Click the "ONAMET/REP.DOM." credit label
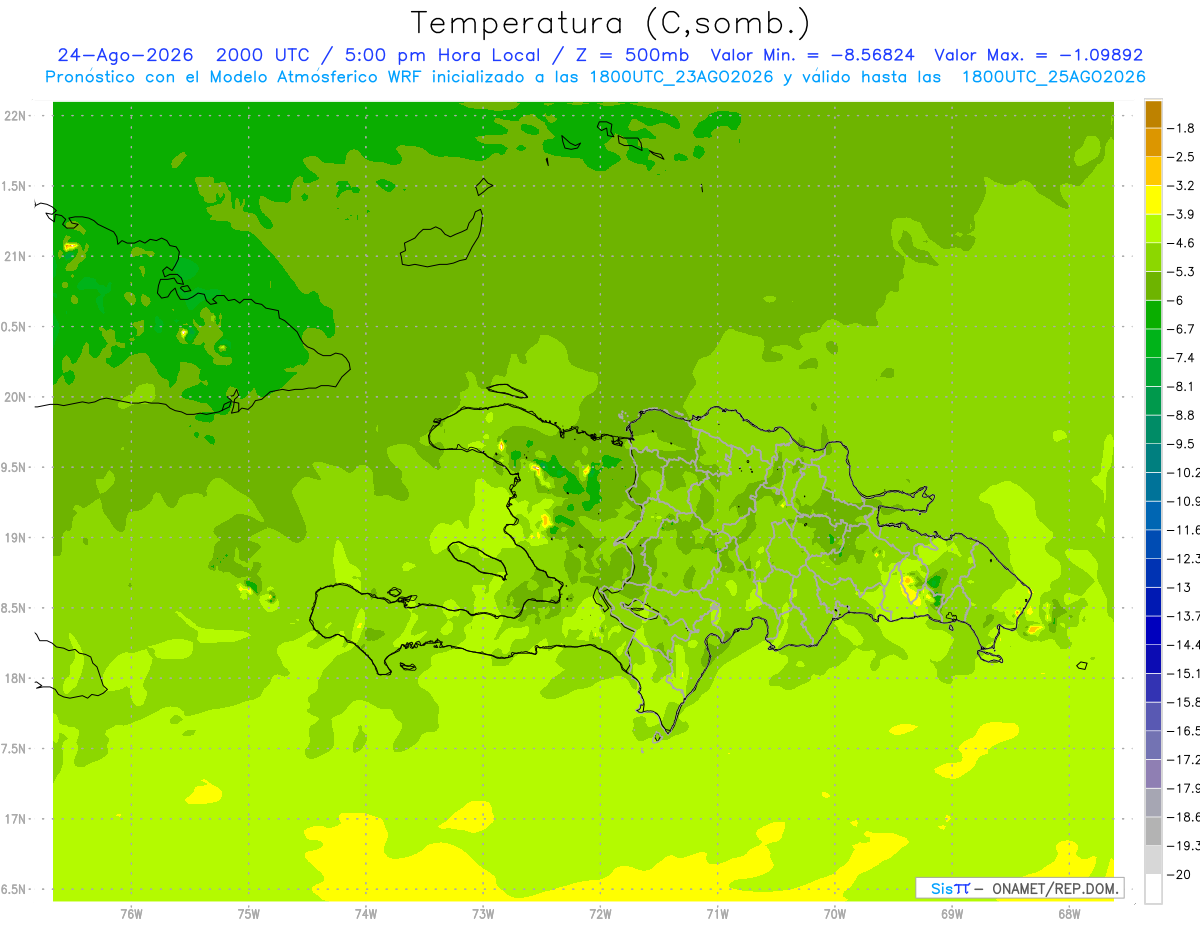 coord(1054,887)
